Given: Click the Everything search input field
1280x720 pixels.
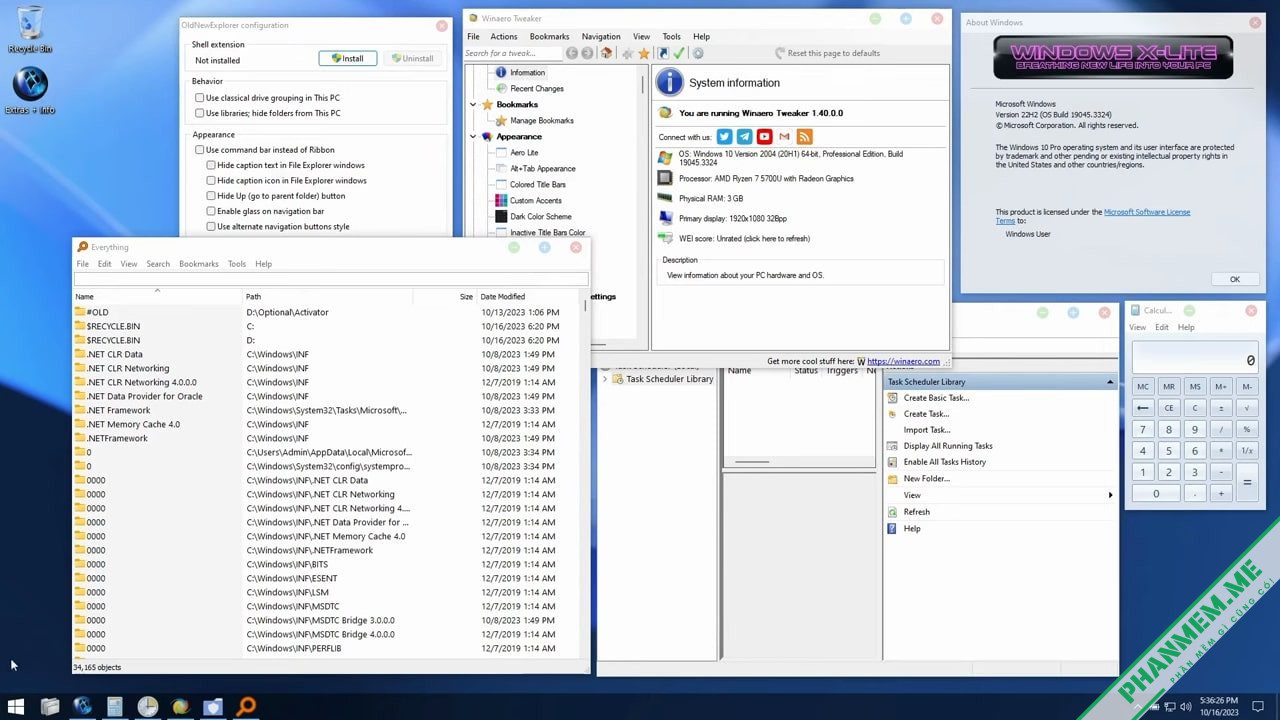Looking at the screenshot, I should coord(331,279).
